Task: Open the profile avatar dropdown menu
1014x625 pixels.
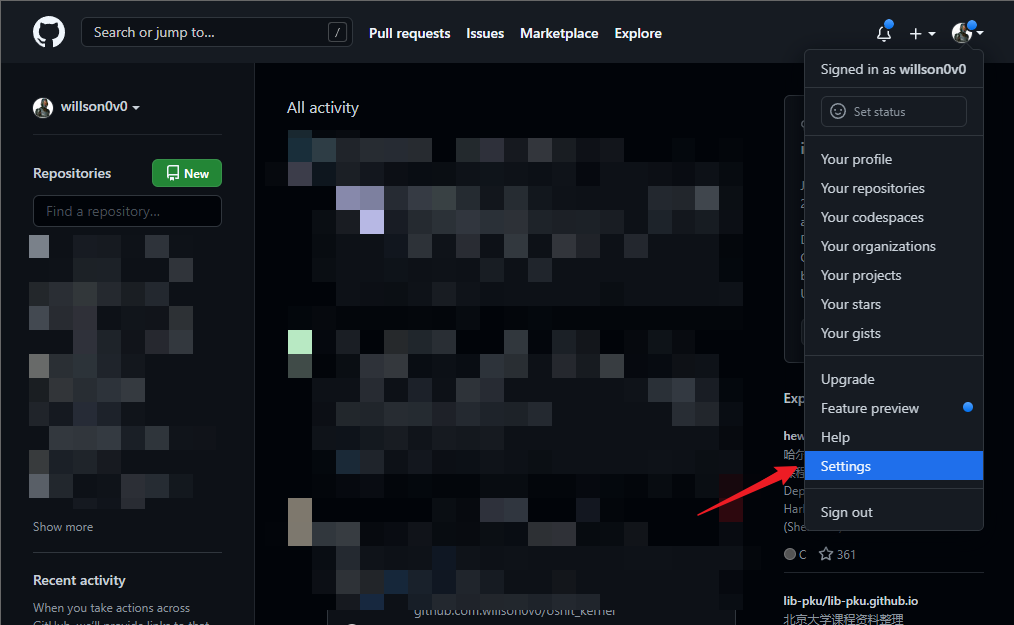Action: 967,33
